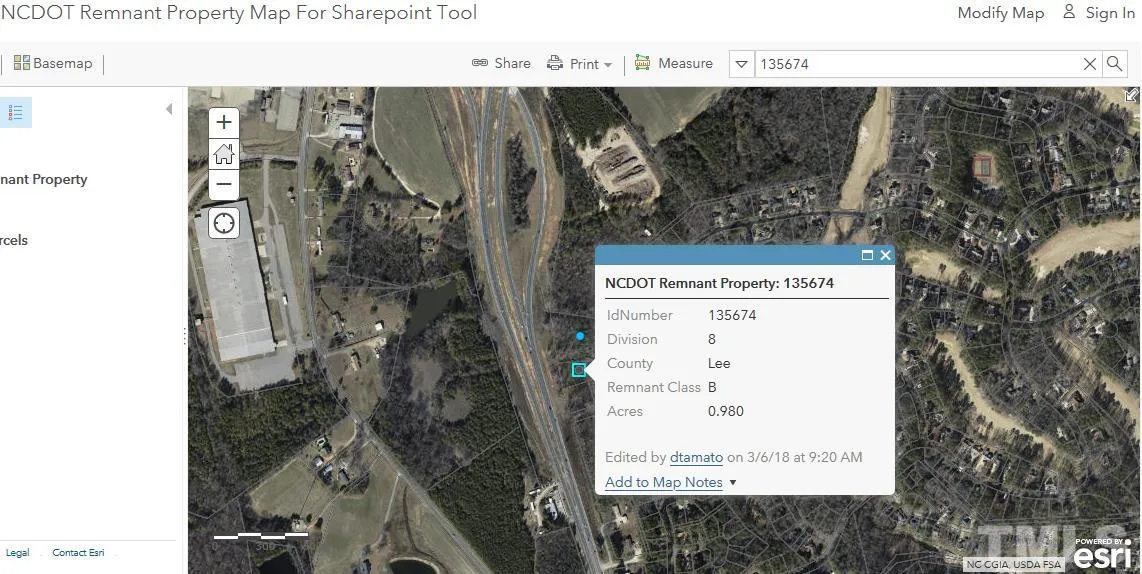Close the NCDOT Remnant Property popup

point(885,255)
